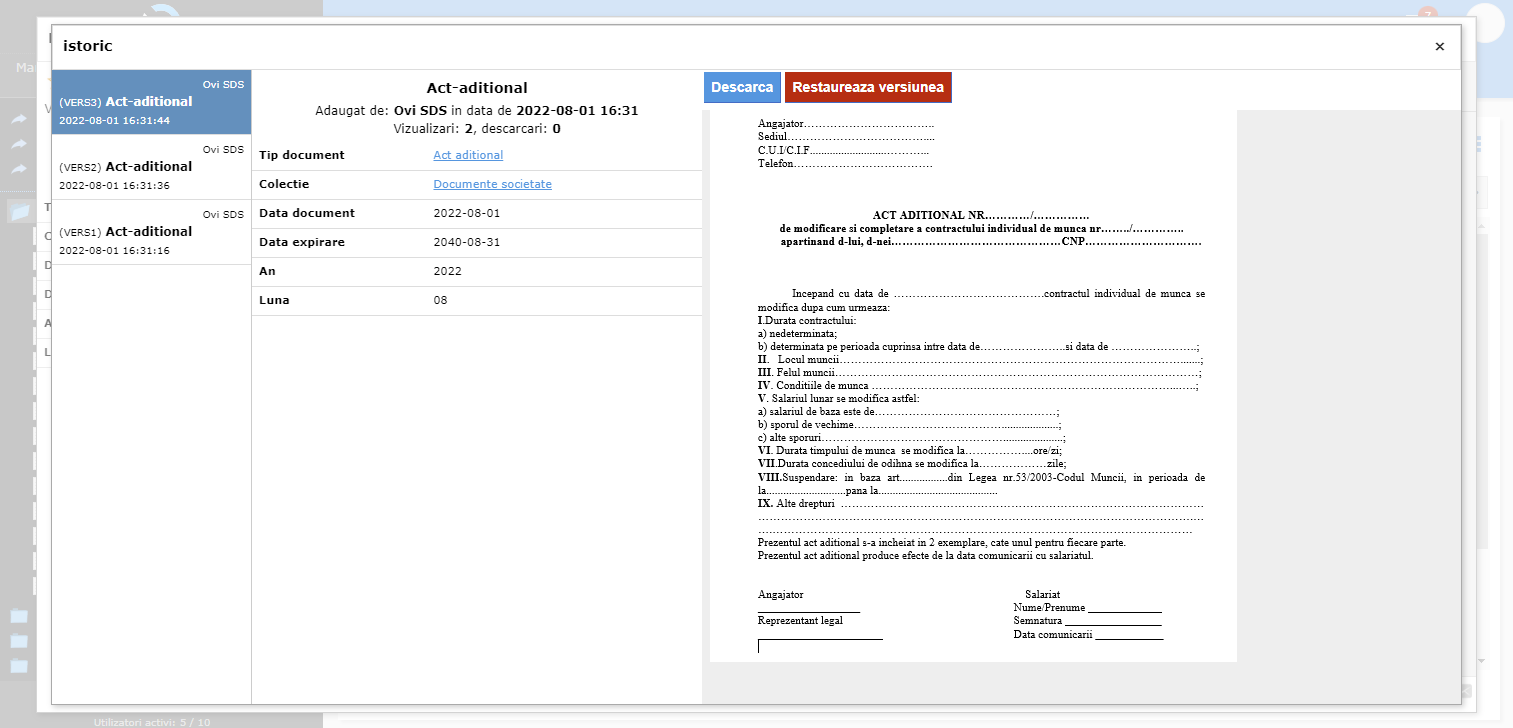Viewport: 1513px width, 728px height.
Task: Select VERS3 Act-aditional version entry
Action: click(x=151, y=102)
